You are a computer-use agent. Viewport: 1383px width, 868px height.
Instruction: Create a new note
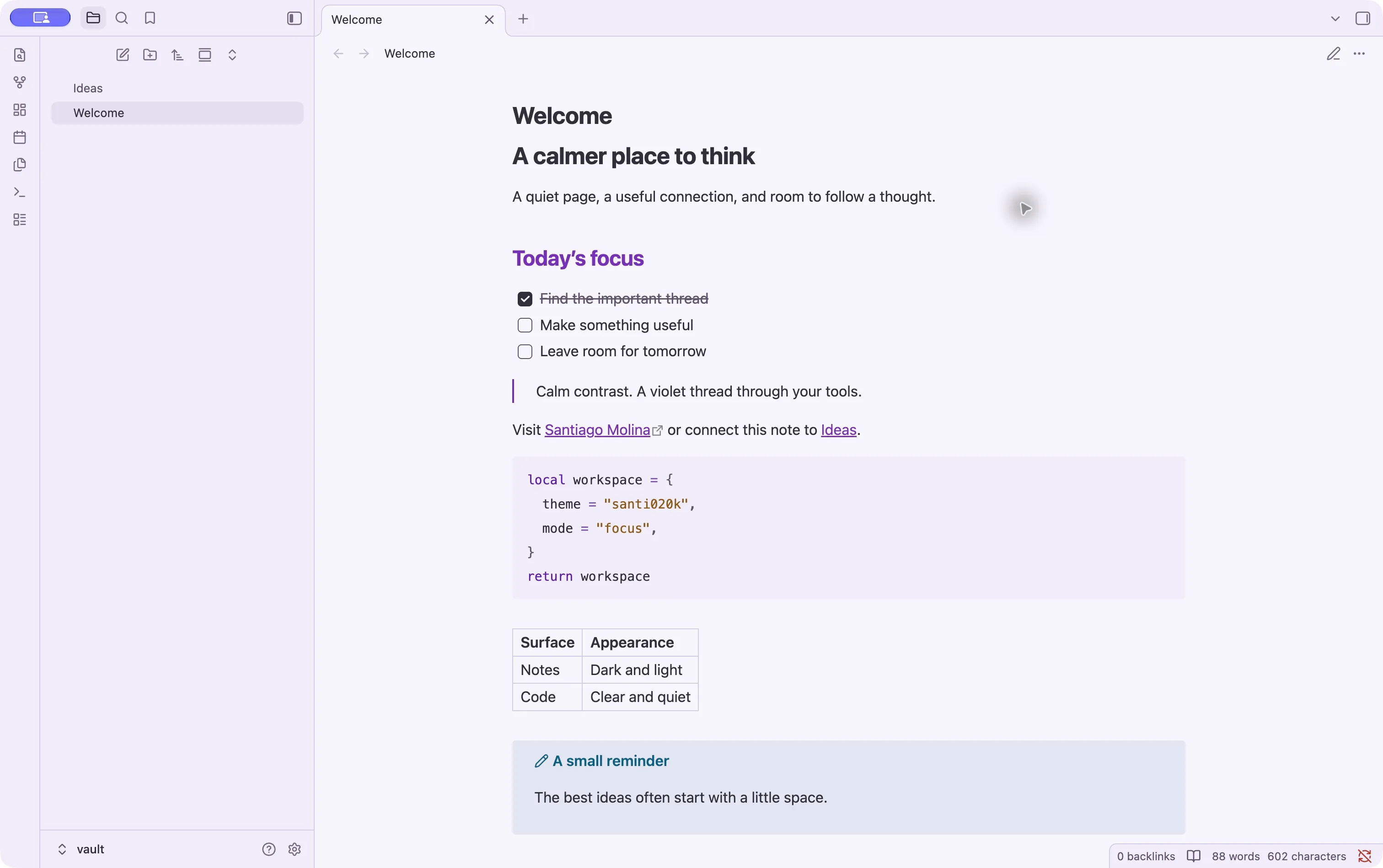[122, 55]
